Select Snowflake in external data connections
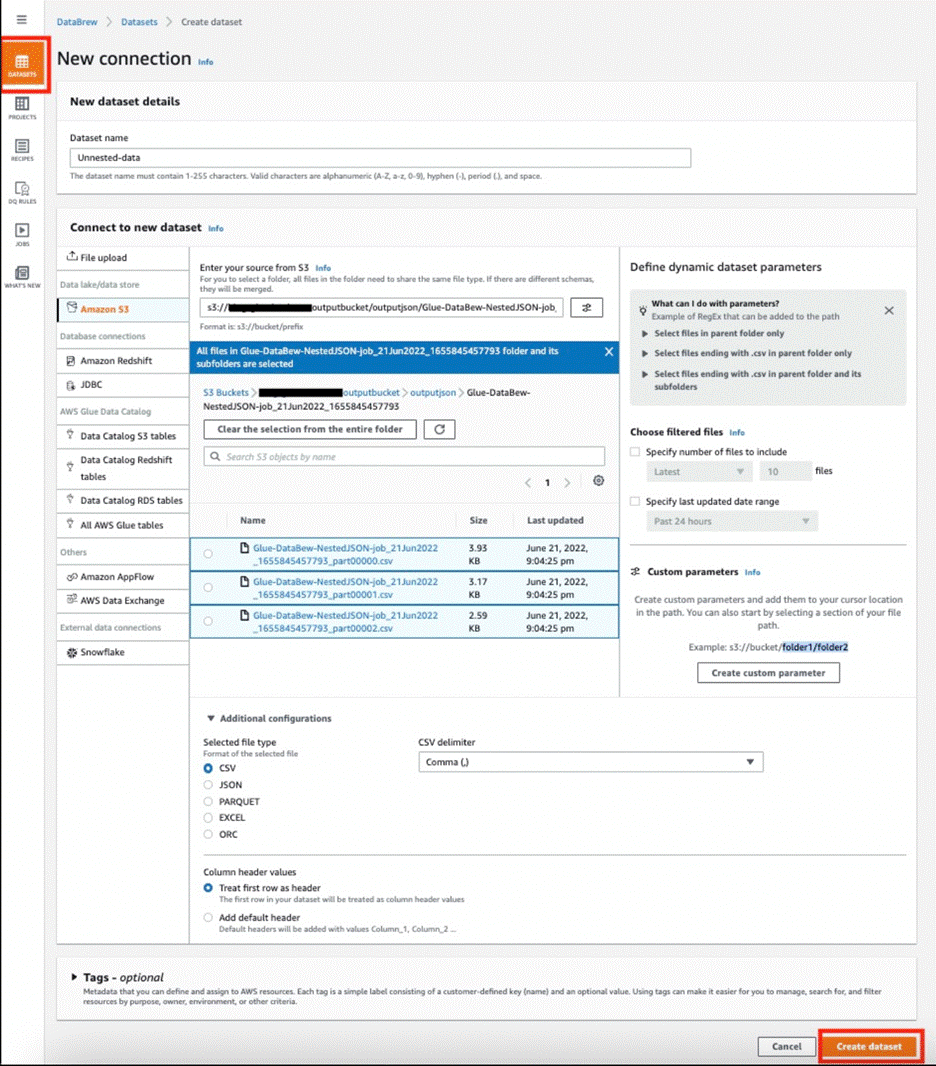The height and width of the screenshot is (1066, 936). click(x=102, y=652)
